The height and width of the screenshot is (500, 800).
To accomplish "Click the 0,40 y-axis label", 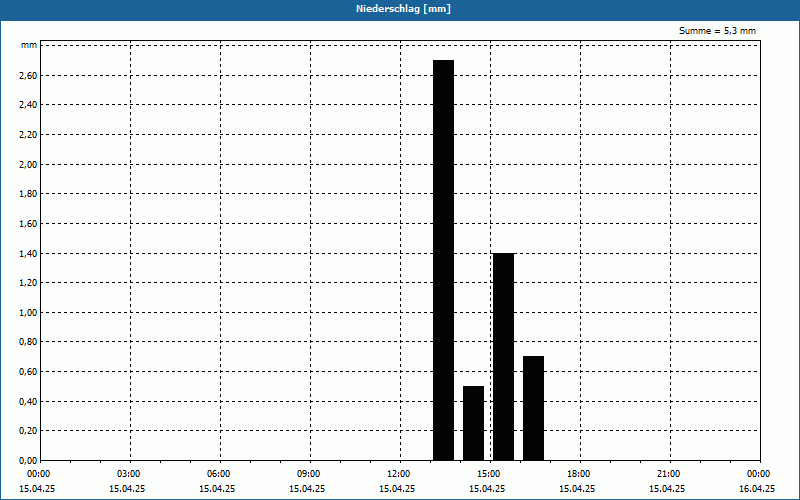I will [x=28, y=401].
